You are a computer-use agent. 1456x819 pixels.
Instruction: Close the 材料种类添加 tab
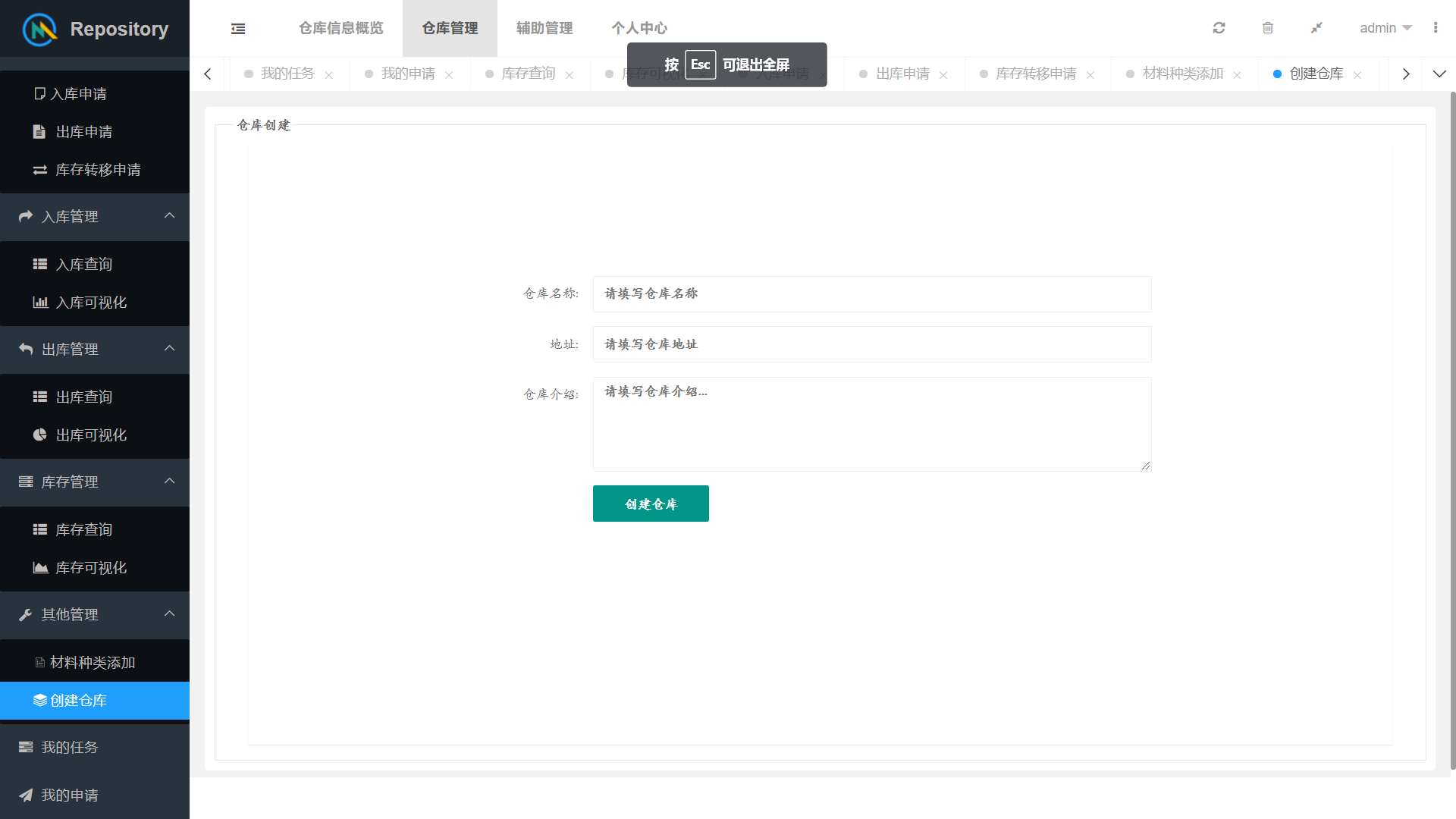pyautogui.click(x=1237, y=75)
